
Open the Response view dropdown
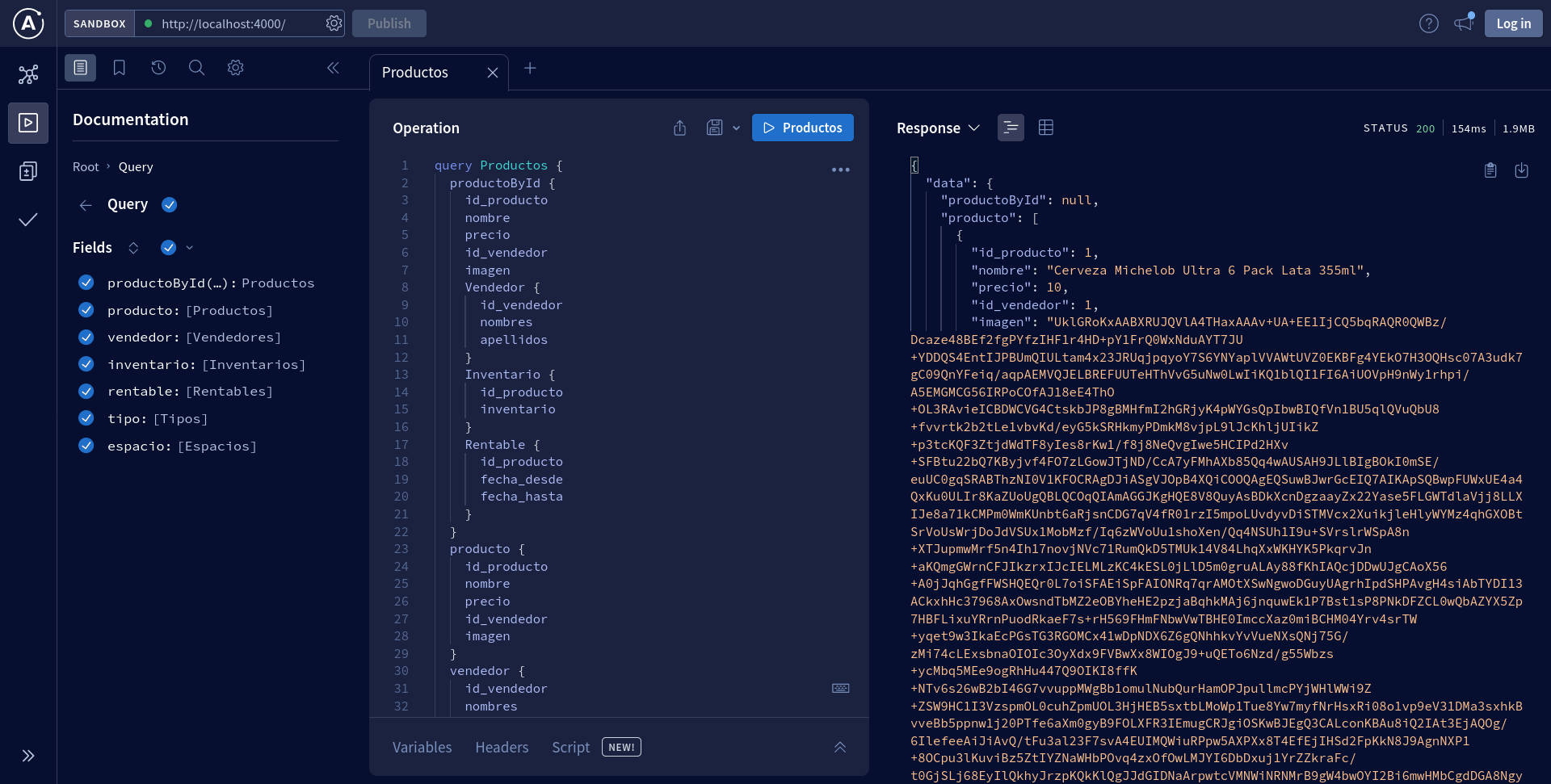pyautogui.click(x=973, y=128)
